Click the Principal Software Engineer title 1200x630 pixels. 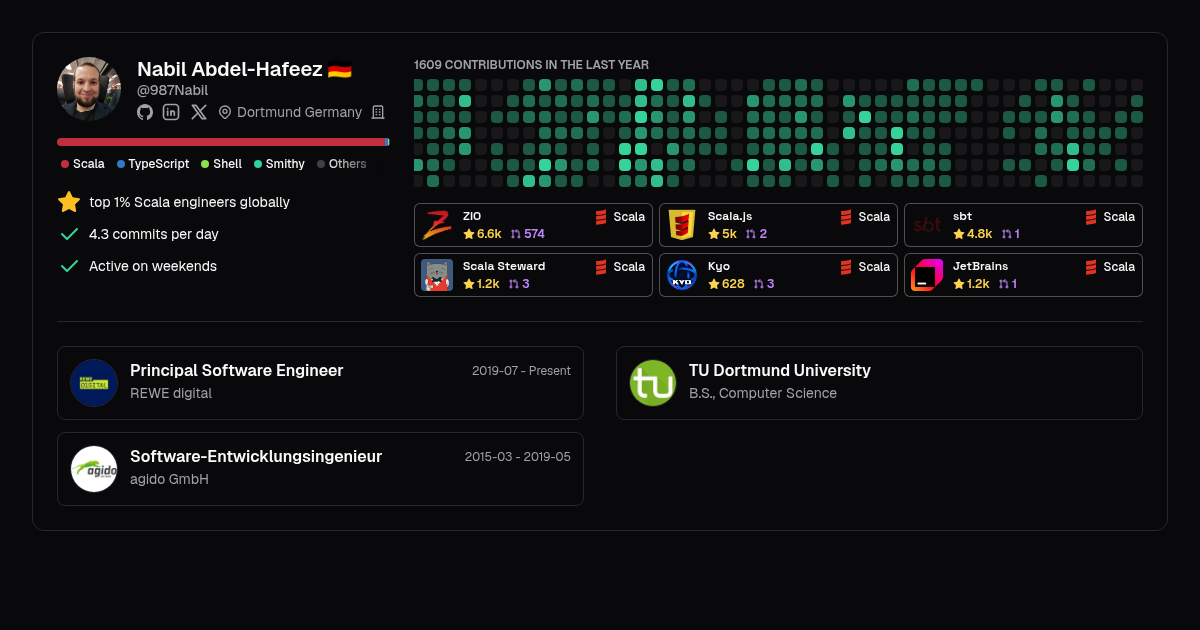point(237,370)
